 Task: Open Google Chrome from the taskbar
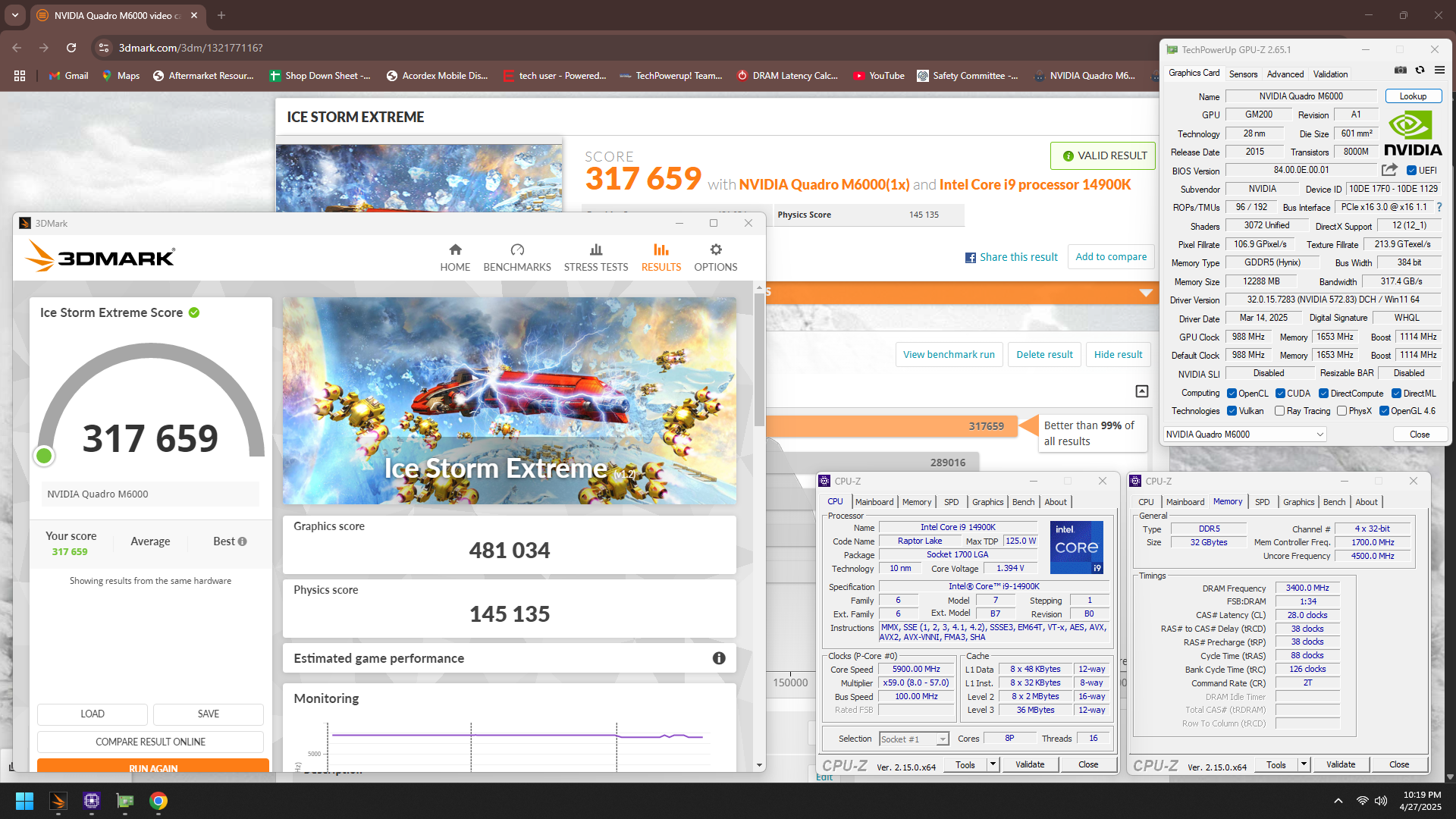click(x=158, y=801)
